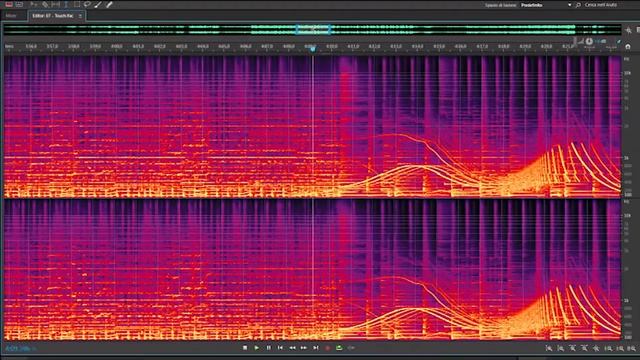Select the Slip tool
640x360 pixels.
(x=56, y=4)
